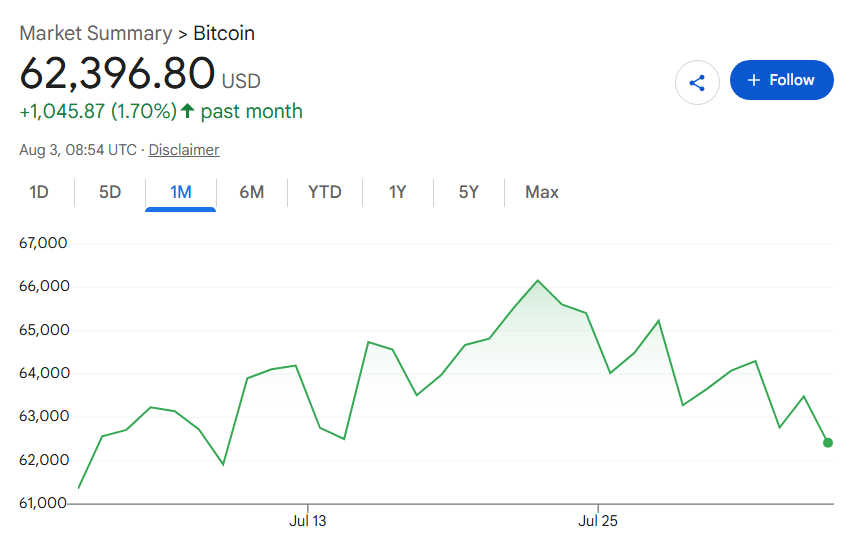Click the 62,000 y-axis label
Screen dimensions: 864x537
click(x=44, y=460)
